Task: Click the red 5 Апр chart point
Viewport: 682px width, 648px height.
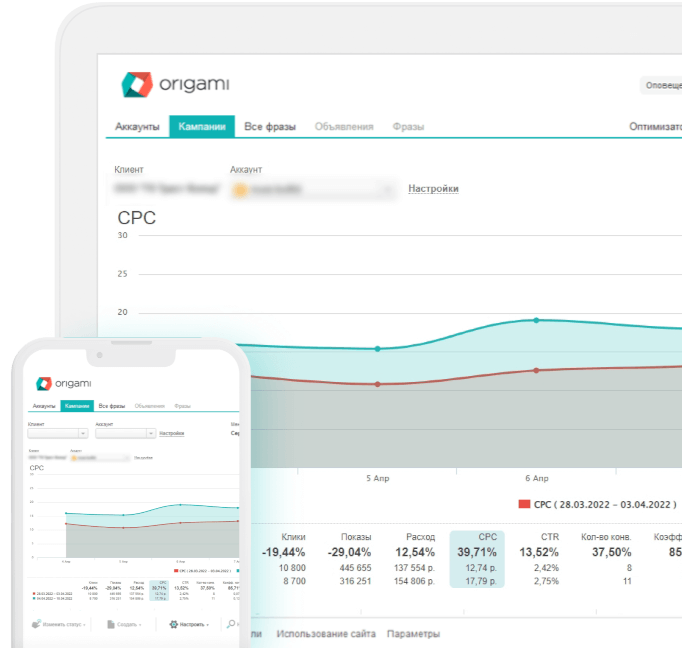Action: pos(378,384)
